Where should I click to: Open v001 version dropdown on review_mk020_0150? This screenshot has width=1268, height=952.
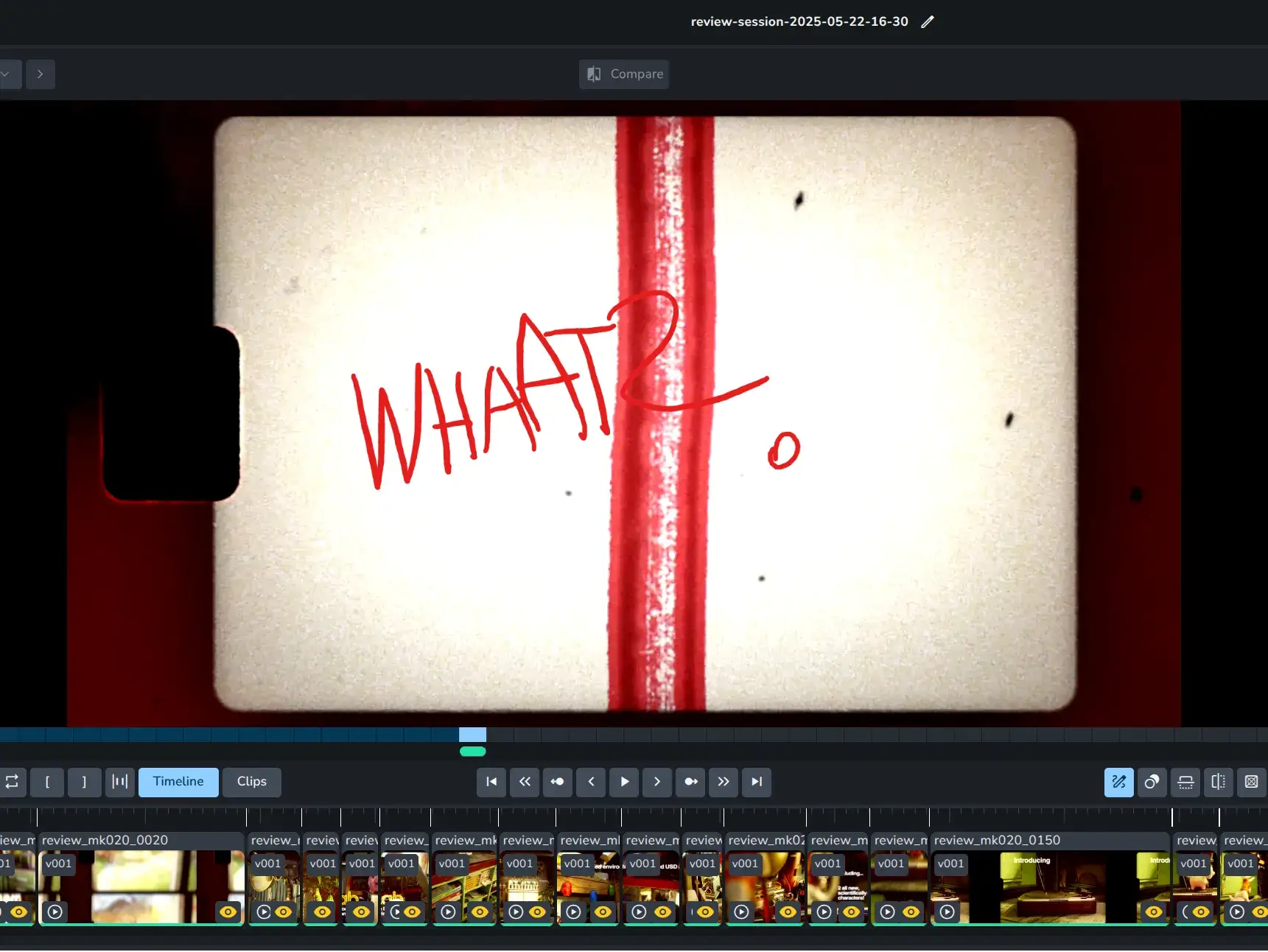[x=950, y=864]
